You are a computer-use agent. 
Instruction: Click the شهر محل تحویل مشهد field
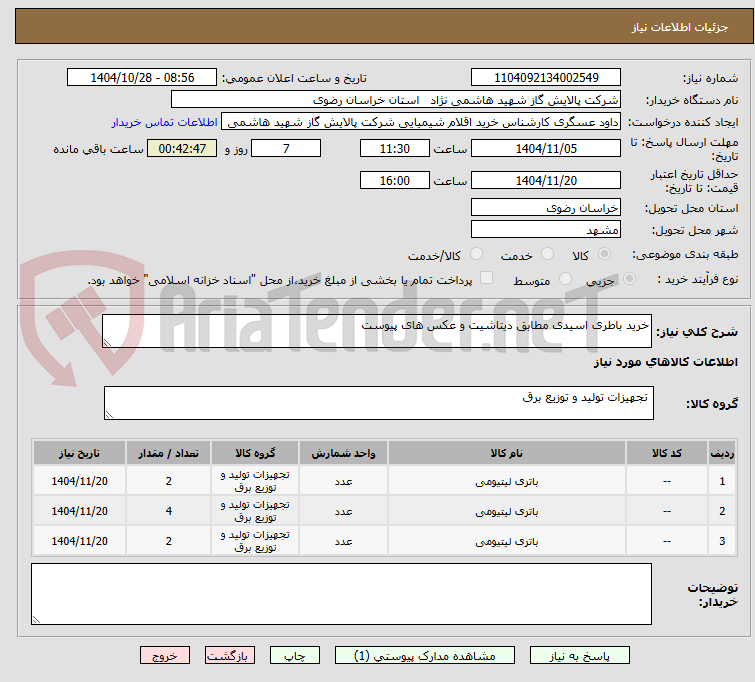[x=546, y=230]
